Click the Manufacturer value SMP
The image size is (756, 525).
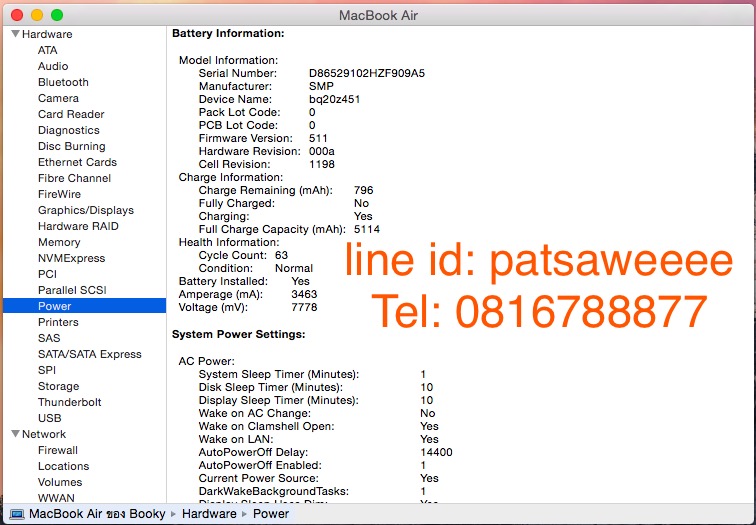pos(321,86)
